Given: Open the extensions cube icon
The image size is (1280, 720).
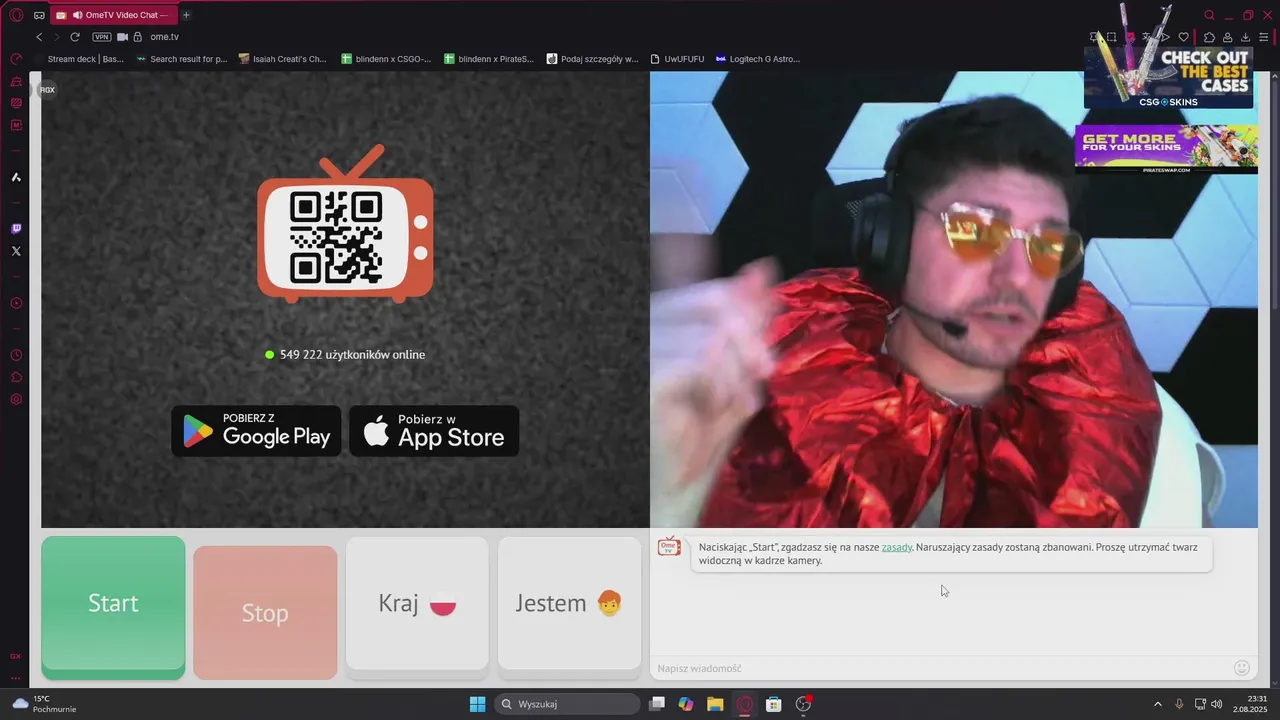Looking at the screenshot, I should 1209,37.
